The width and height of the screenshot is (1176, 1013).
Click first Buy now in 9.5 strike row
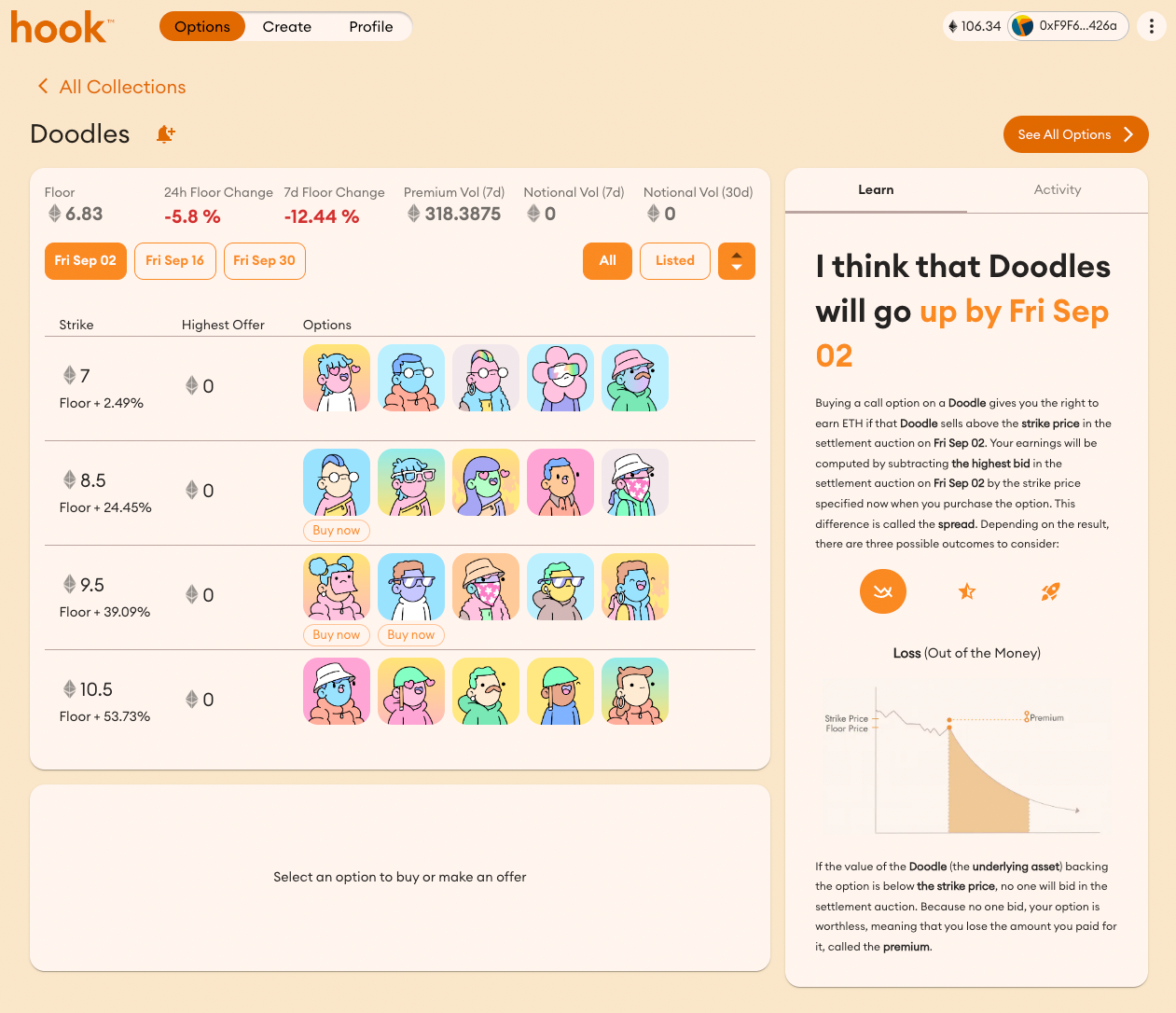coord(337,635)
